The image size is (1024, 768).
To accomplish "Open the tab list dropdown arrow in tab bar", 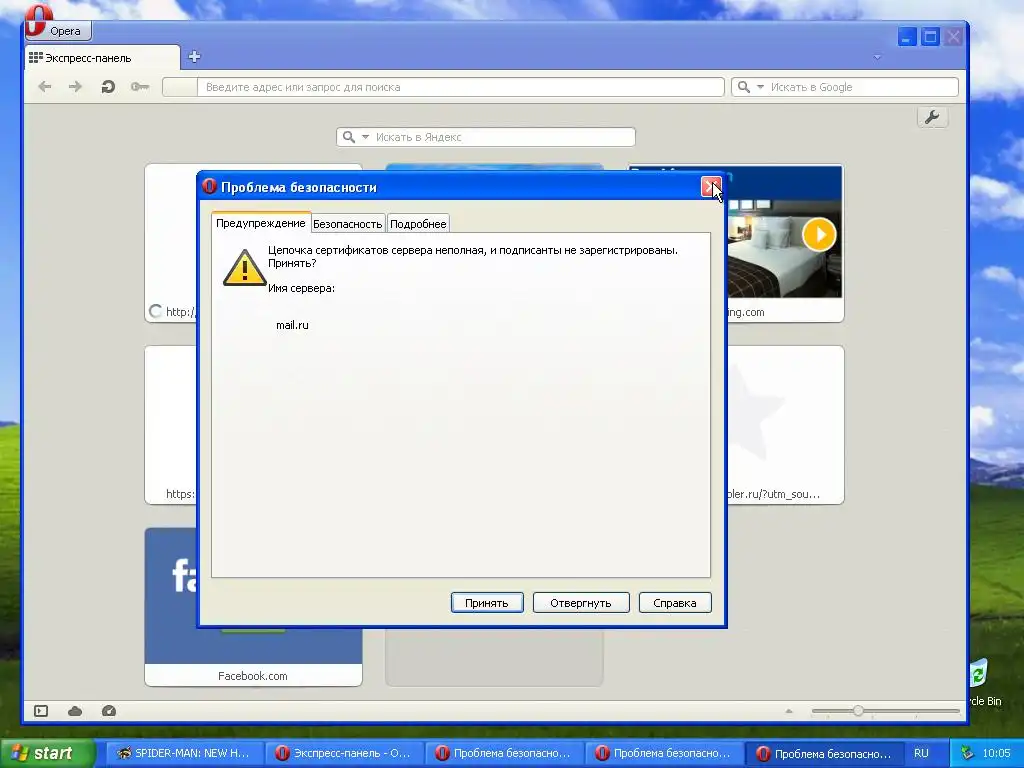I will click(x=877, y=57).
